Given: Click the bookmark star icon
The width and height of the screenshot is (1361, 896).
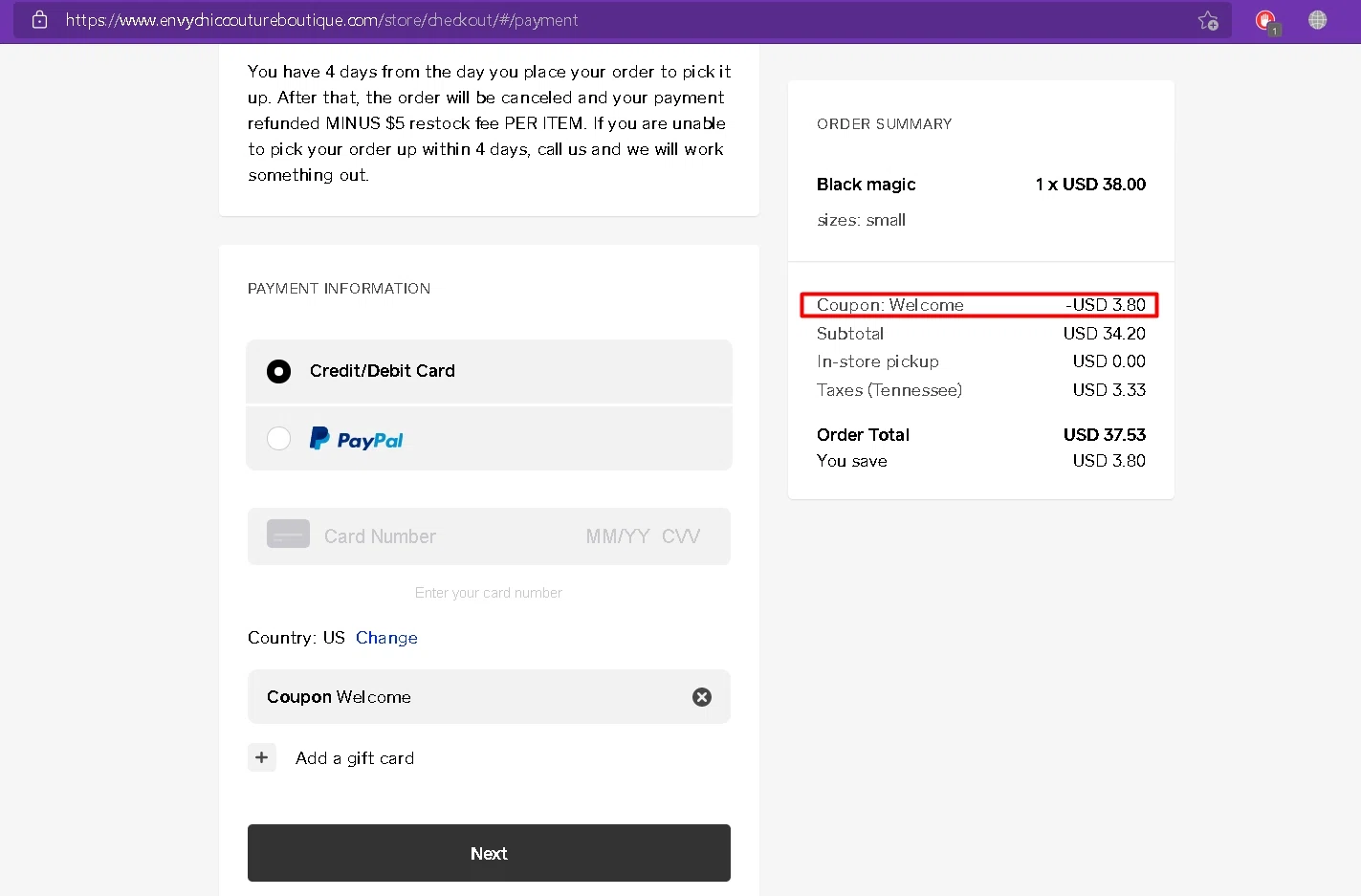Looking at the screenshot, I should pos(1208,20).
